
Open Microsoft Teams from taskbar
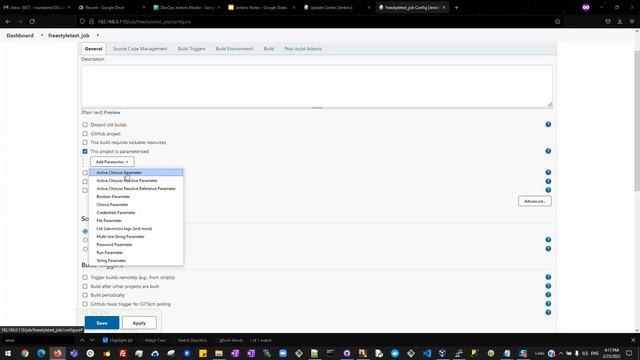pos(74,353)
